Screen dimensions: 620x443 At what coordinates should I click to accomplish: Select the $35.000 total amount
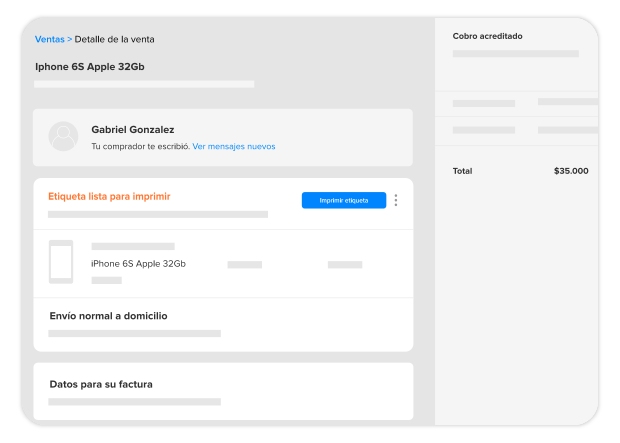click(x=571, y=171)
